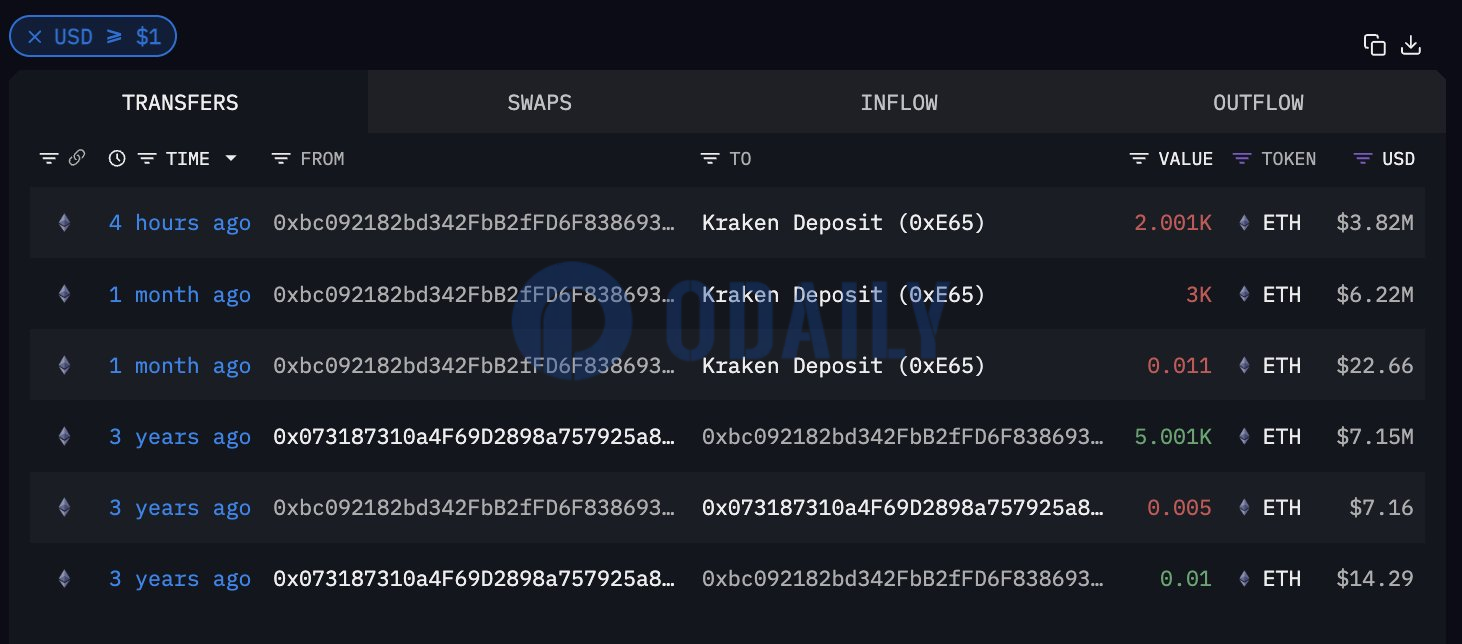The height and width of the screenshot is (644, 1462).
Task: Open the '4 hours ago' transaction link
Action: pyautogui.click(x=180, y=223)
